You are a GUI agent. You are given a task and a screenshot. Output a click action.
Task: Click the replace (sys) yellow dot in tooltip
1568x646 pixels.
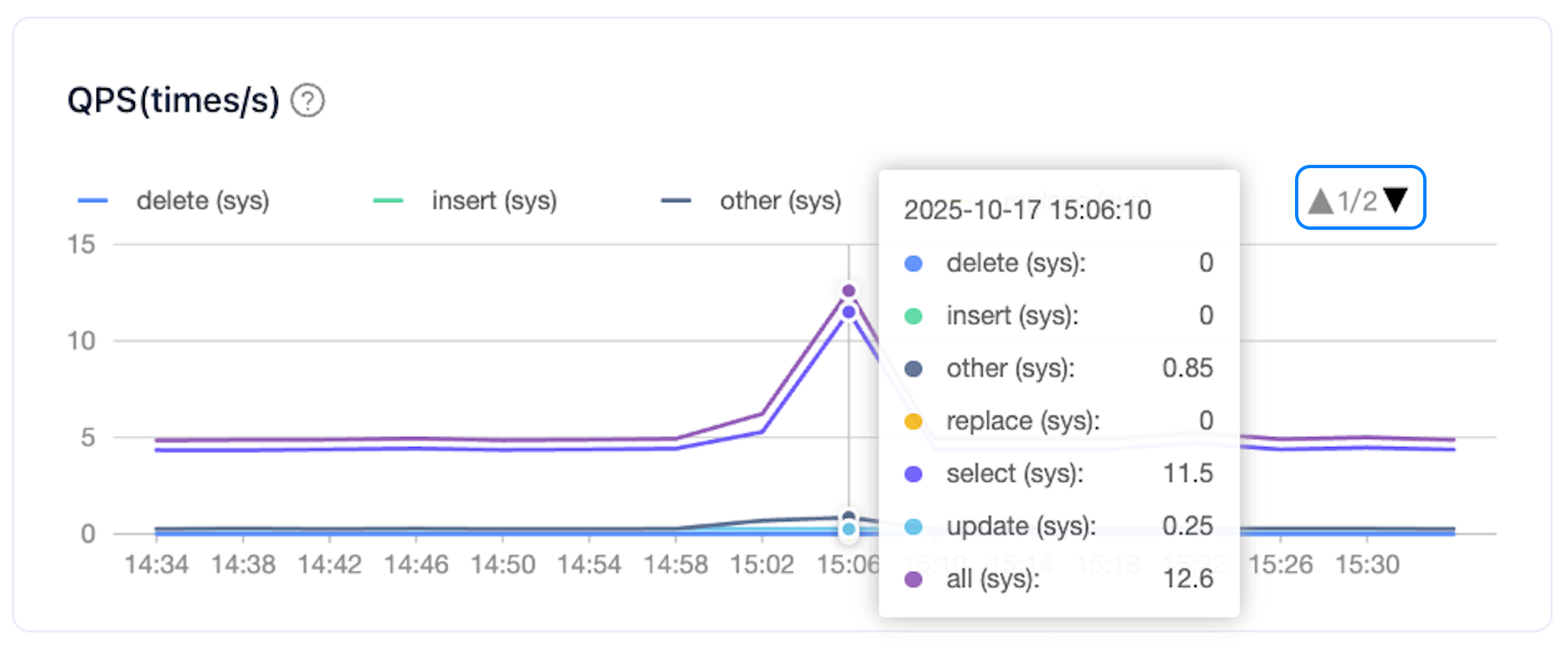click(x=913, y=421)
